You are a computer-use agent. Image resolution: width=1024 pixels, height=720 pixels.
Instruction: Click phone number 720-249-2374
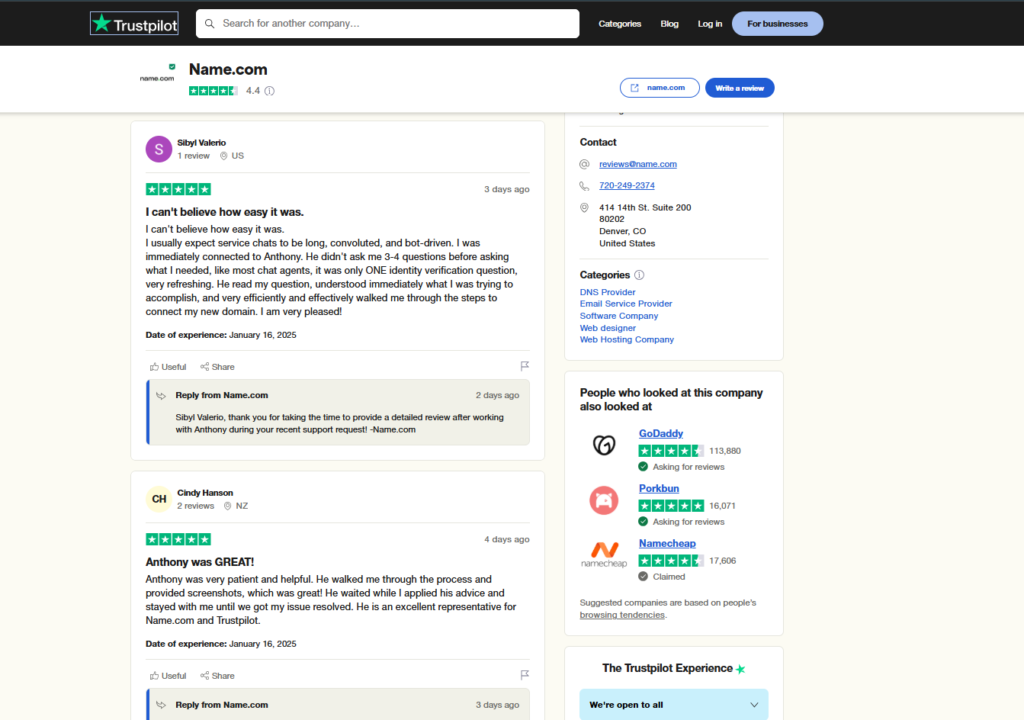(x=627, y=186)
